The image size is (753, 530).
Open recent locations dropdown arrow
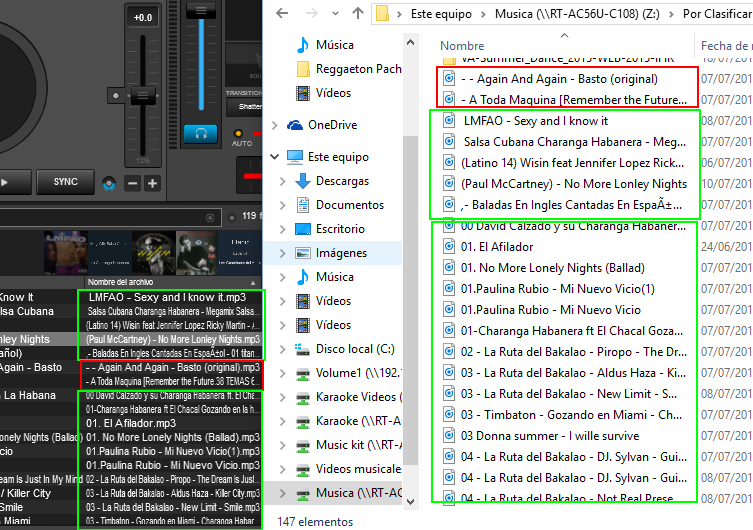pyautogui.click(x=335, y=13)
